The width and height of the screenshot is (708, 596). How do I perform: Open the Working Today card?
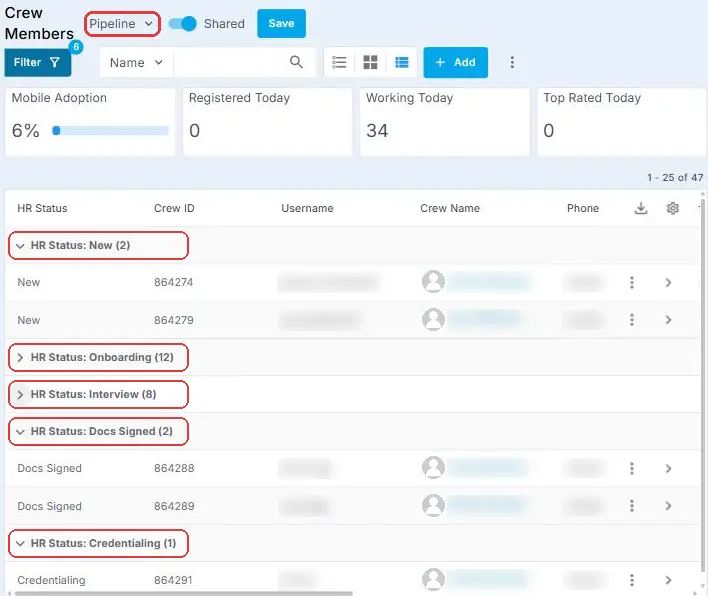click(x=445, y=122)
